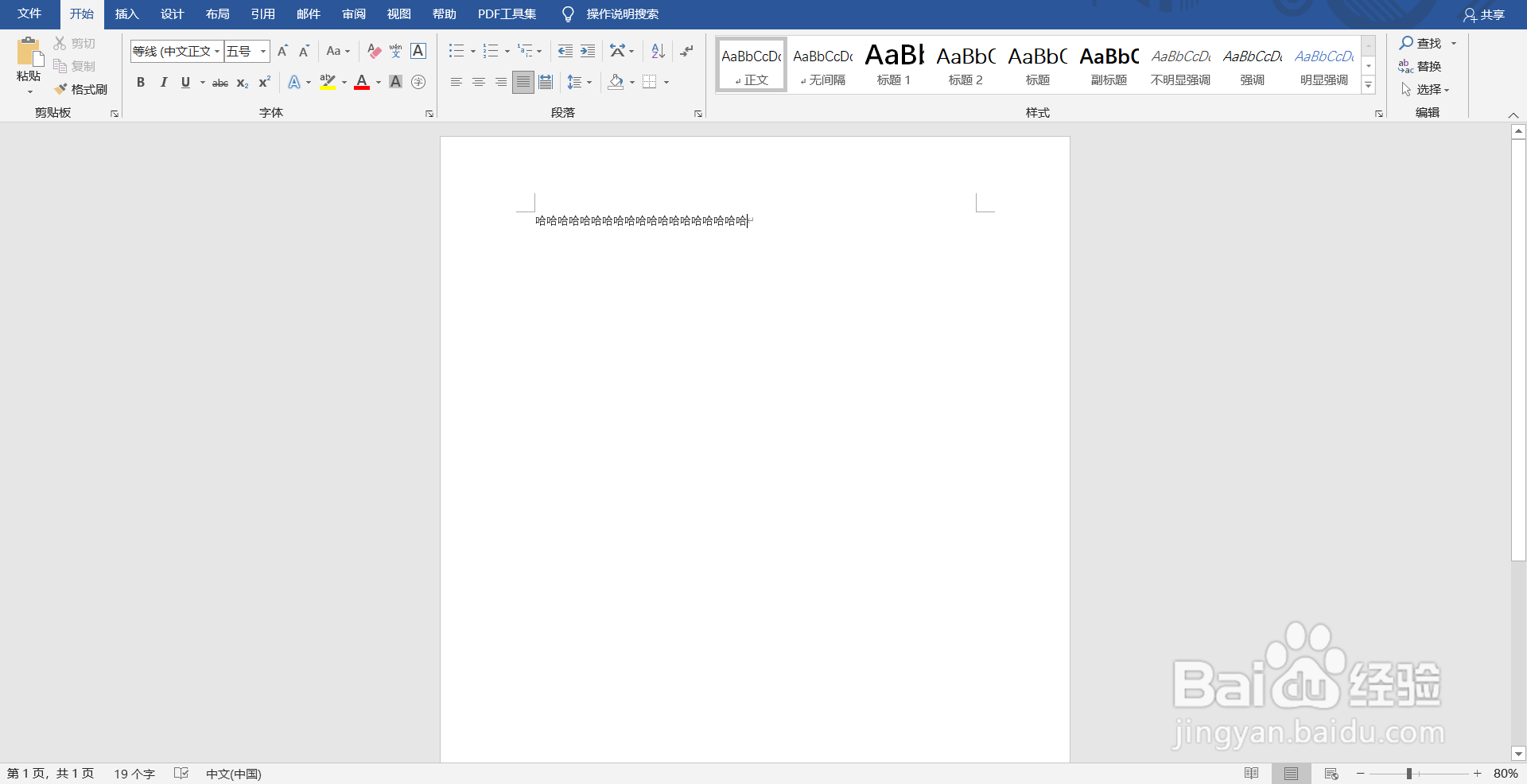The width and height of the screenshot is (1527, 784).
Task: Shrink font size with the smaller A icon
Action: pyautogui.click(x=304, y=51)
